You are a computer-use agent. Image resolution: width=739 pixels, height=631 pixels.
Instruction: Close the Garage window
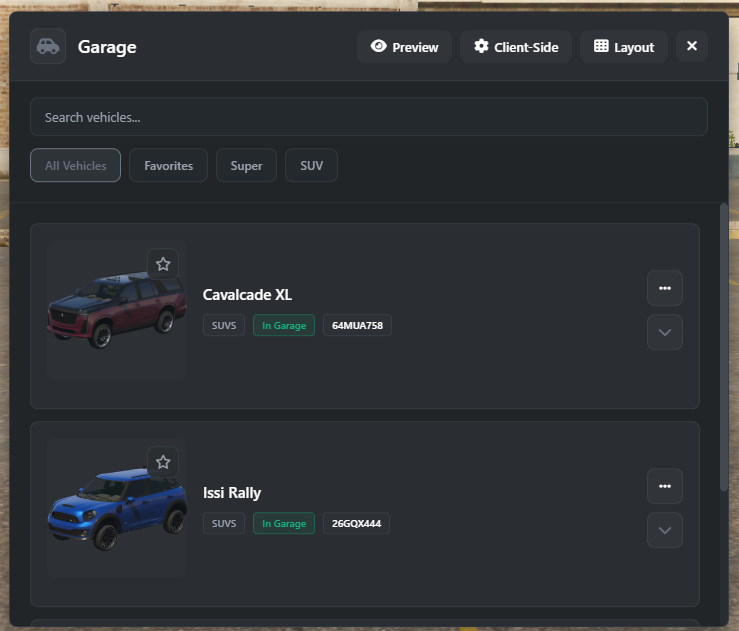coord(692,46)
